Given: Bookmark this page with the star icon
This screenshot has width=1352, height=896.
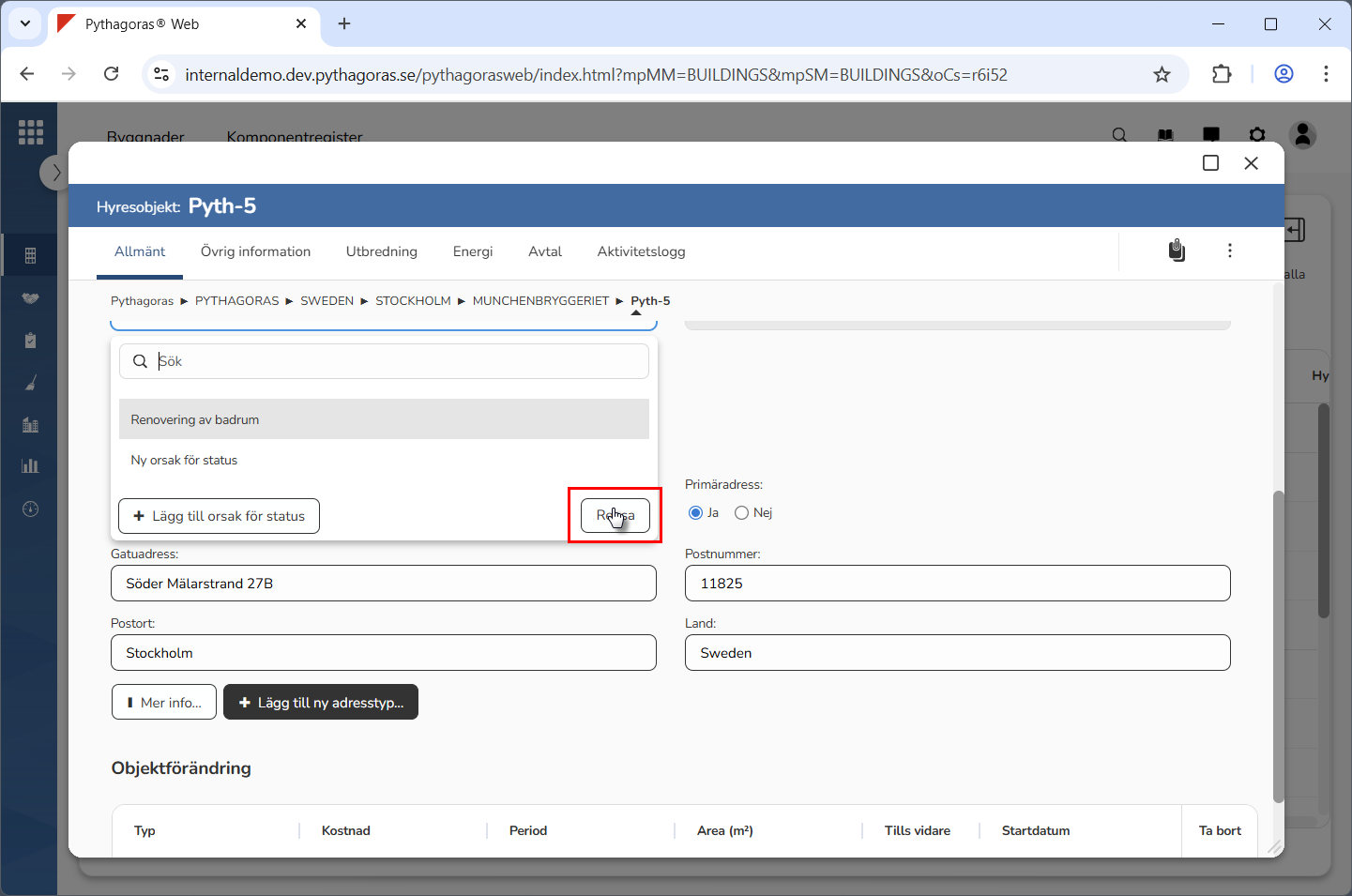Looking at the screenshot, I should [x=1162, y=75].
